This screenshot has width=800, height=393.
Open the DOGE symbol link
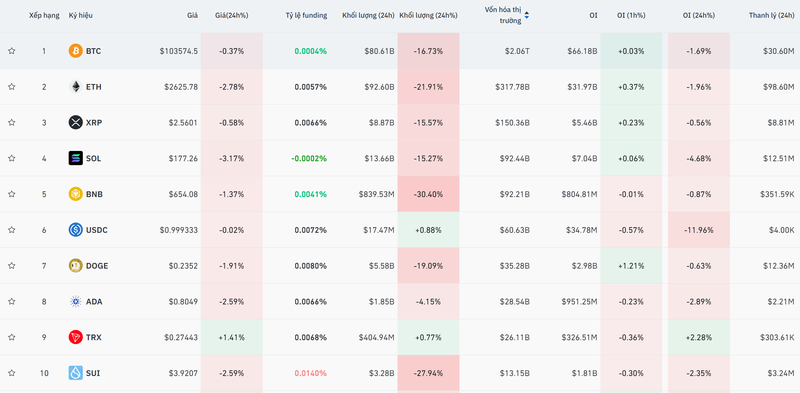(x=97, y=265)
